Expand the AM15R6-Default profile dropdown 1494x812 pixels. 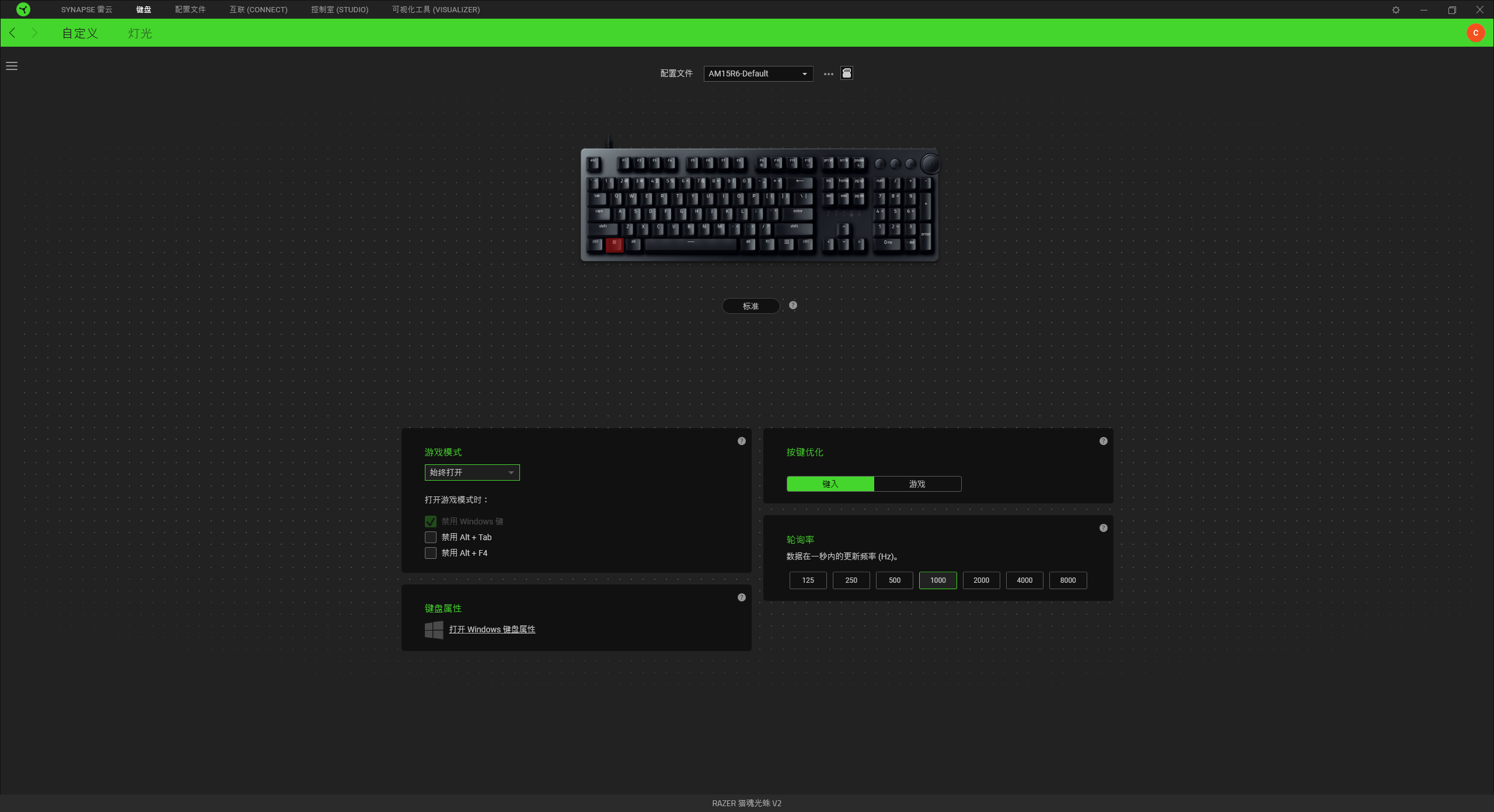758,73
